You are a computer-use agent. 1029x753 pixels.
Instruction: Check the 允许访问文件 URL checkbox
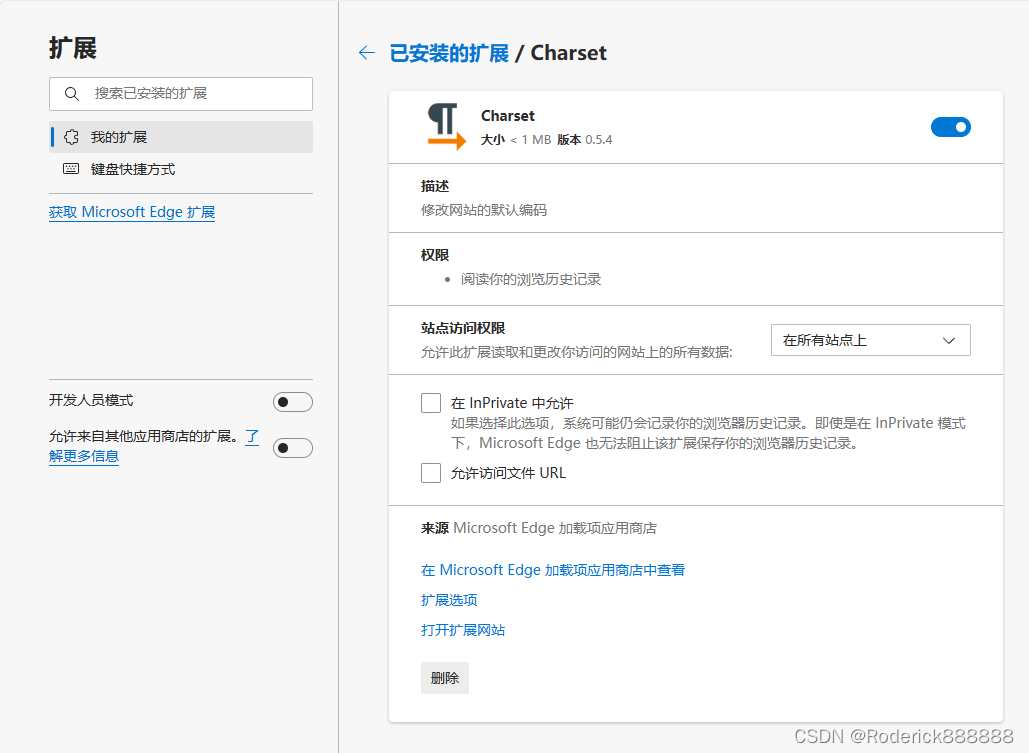pyautogui.click(x=430, y=473)
